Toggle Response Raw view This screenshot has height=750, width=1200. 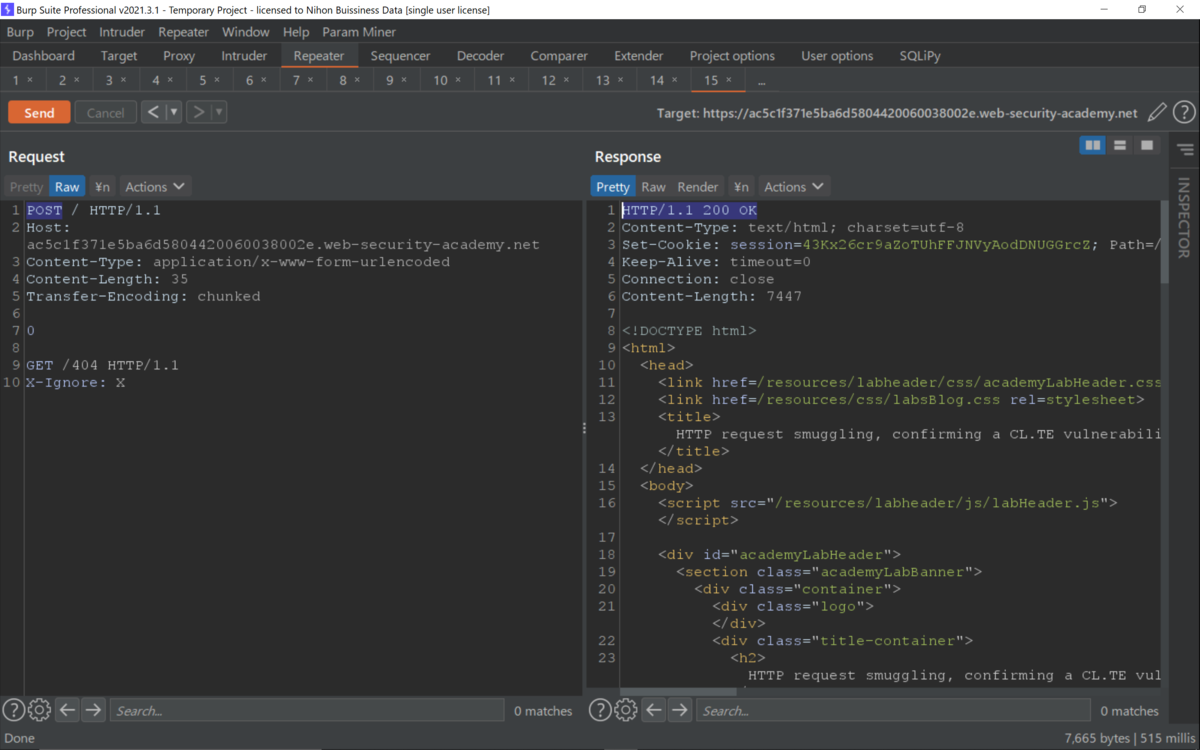[654, 187]
